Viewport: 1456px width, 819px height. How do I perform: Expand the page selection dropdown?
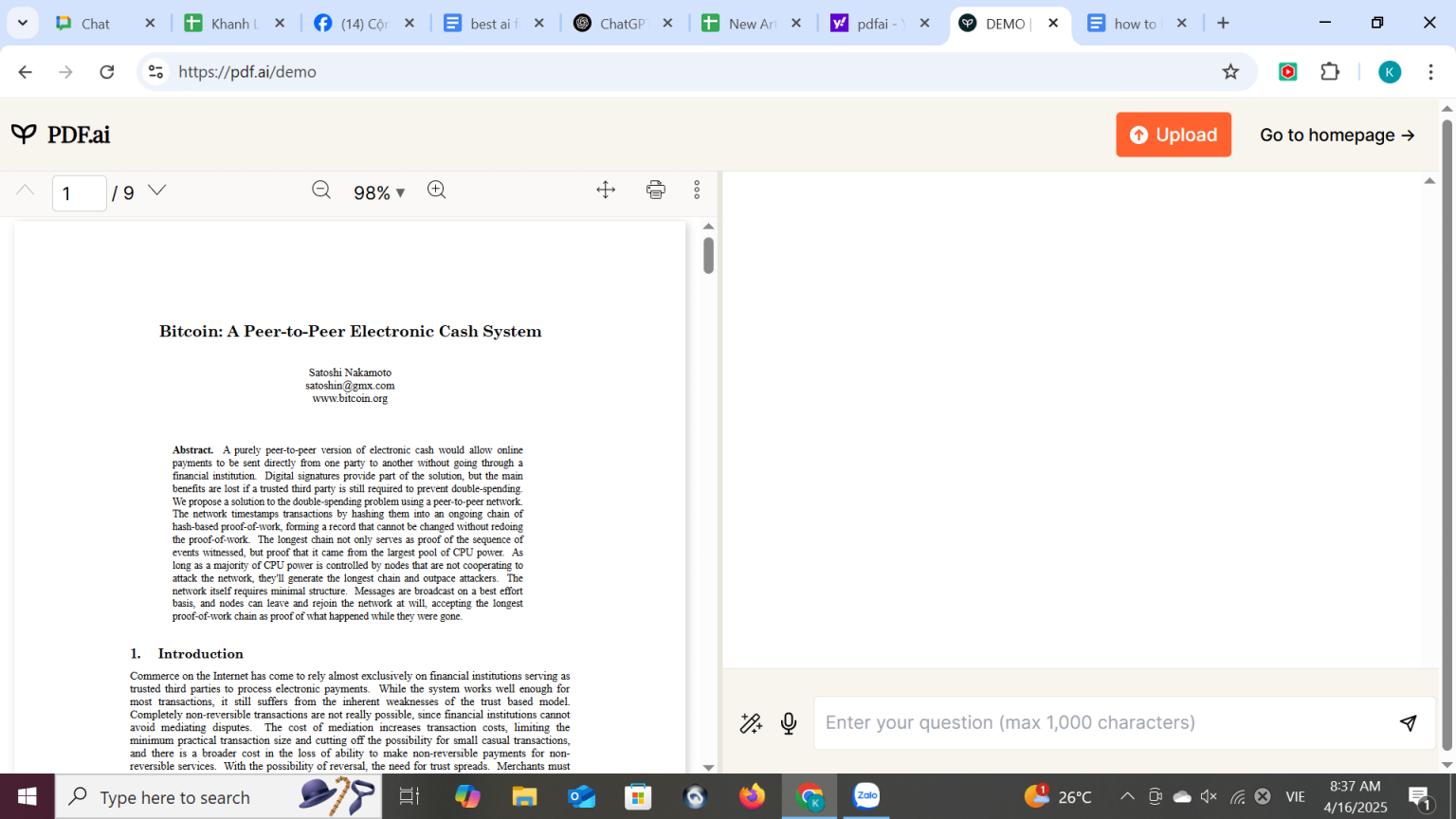coord(155,190)
